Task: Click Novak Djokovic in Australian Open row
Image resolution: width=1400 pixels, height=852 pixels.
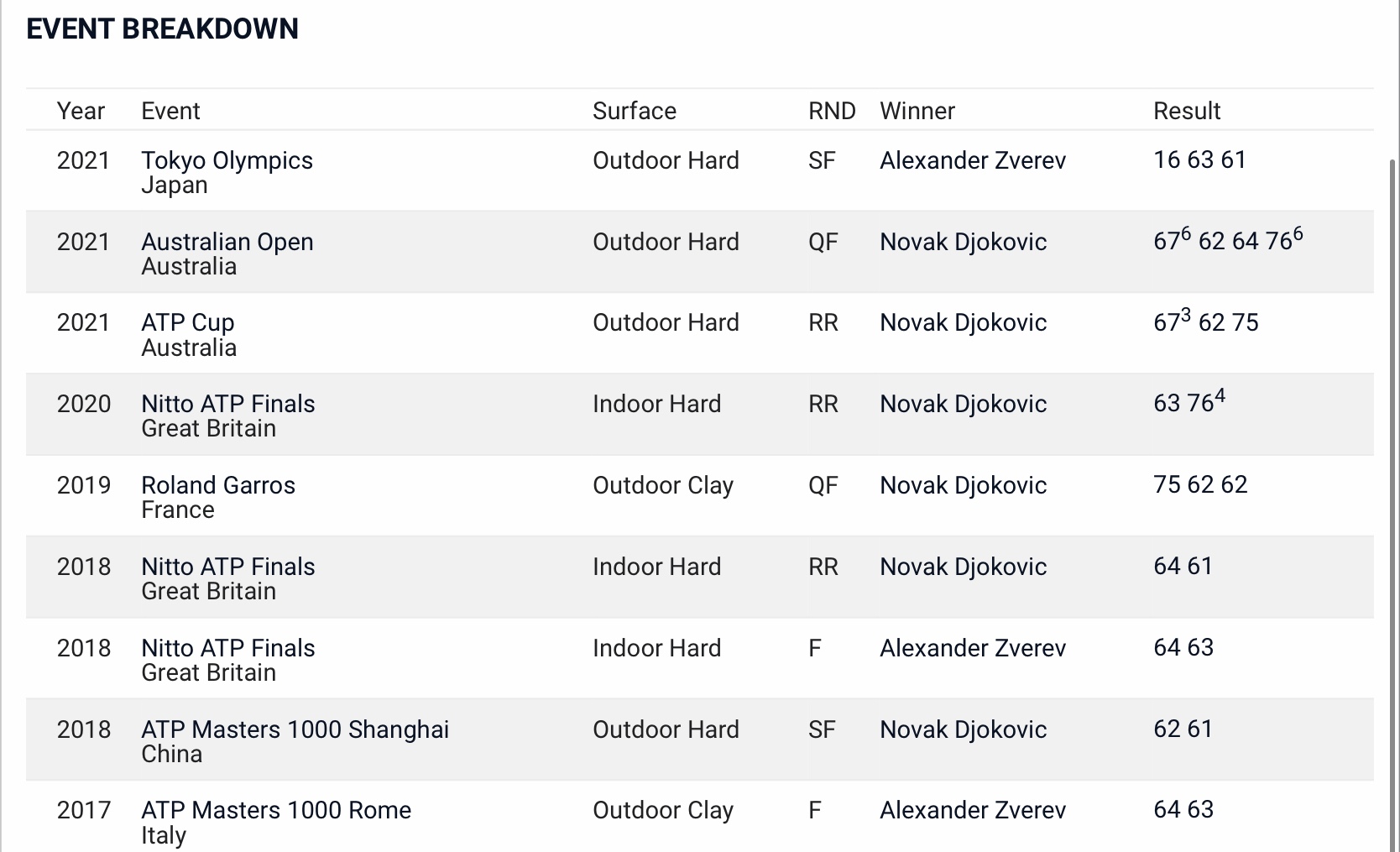Action: point(963,242)
